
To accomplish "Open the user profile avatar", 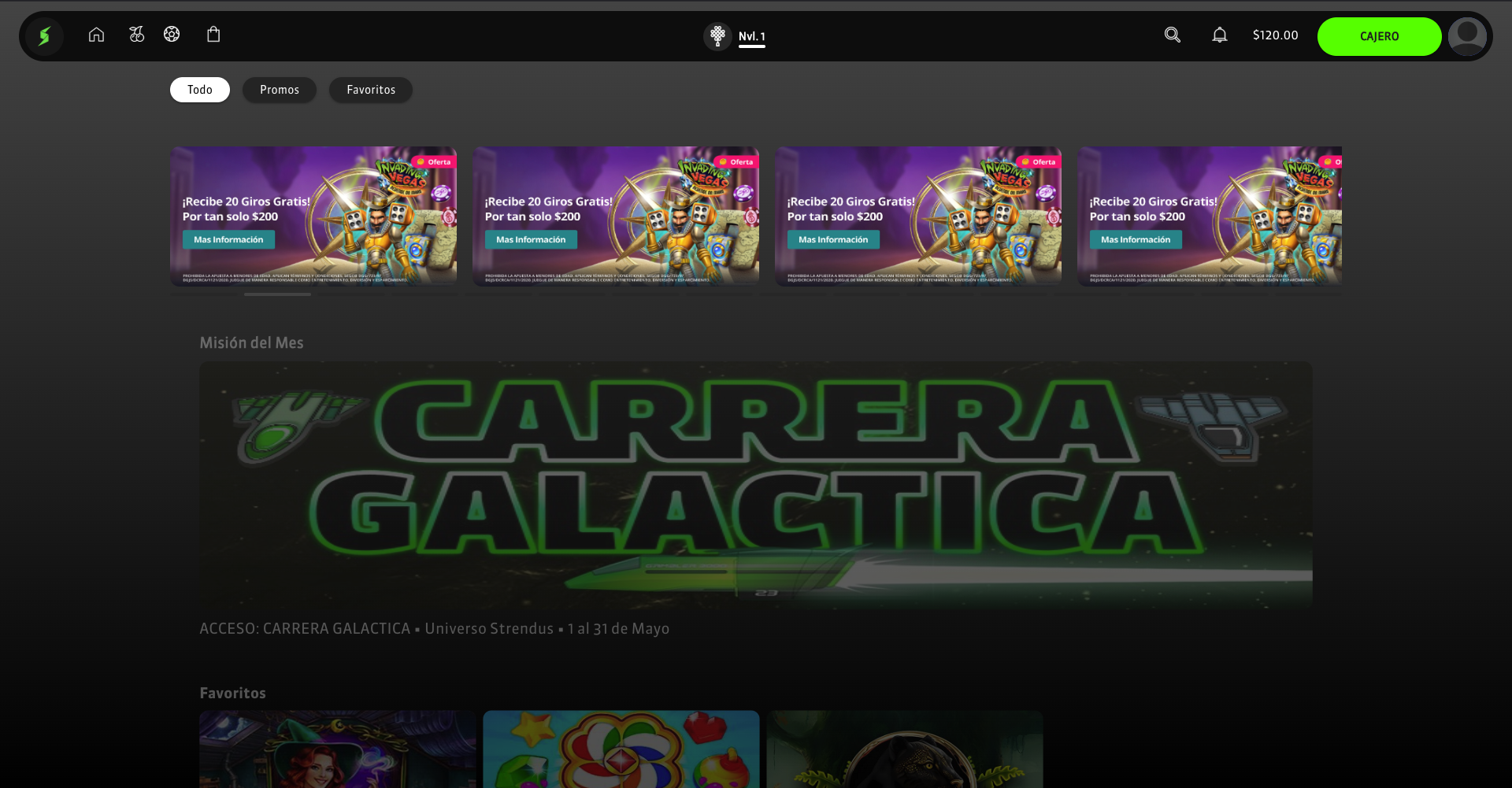I will (x=1467, y=36).
